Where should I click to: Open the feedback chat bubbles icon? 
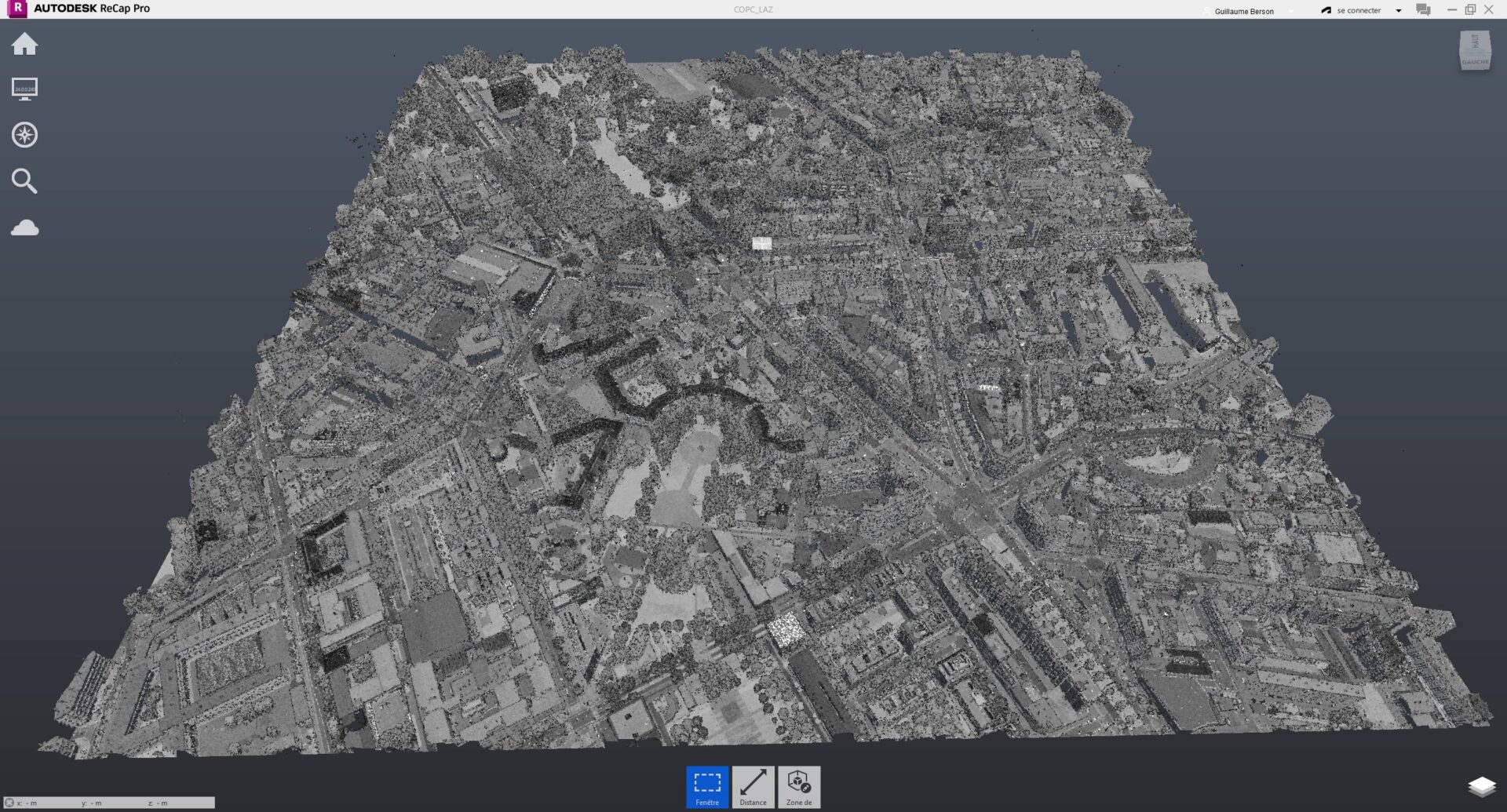point(1423,9)
